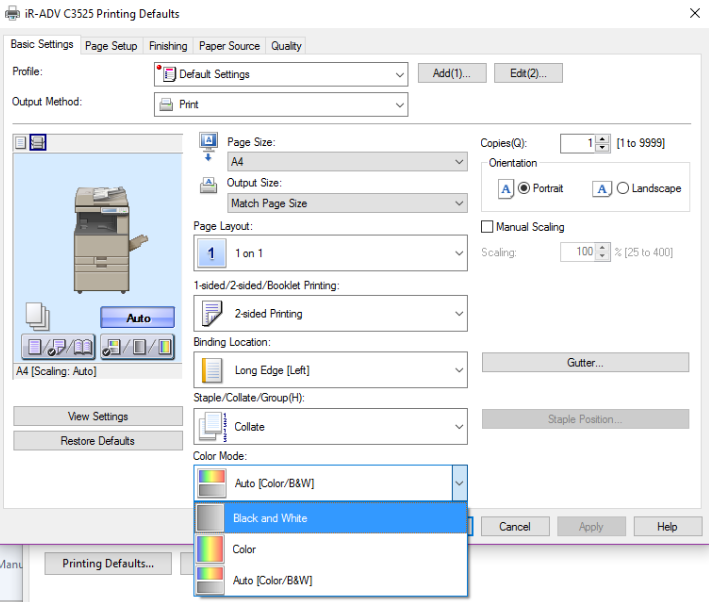
Task: Expand the Output Method dropdown
Action: 281,104
